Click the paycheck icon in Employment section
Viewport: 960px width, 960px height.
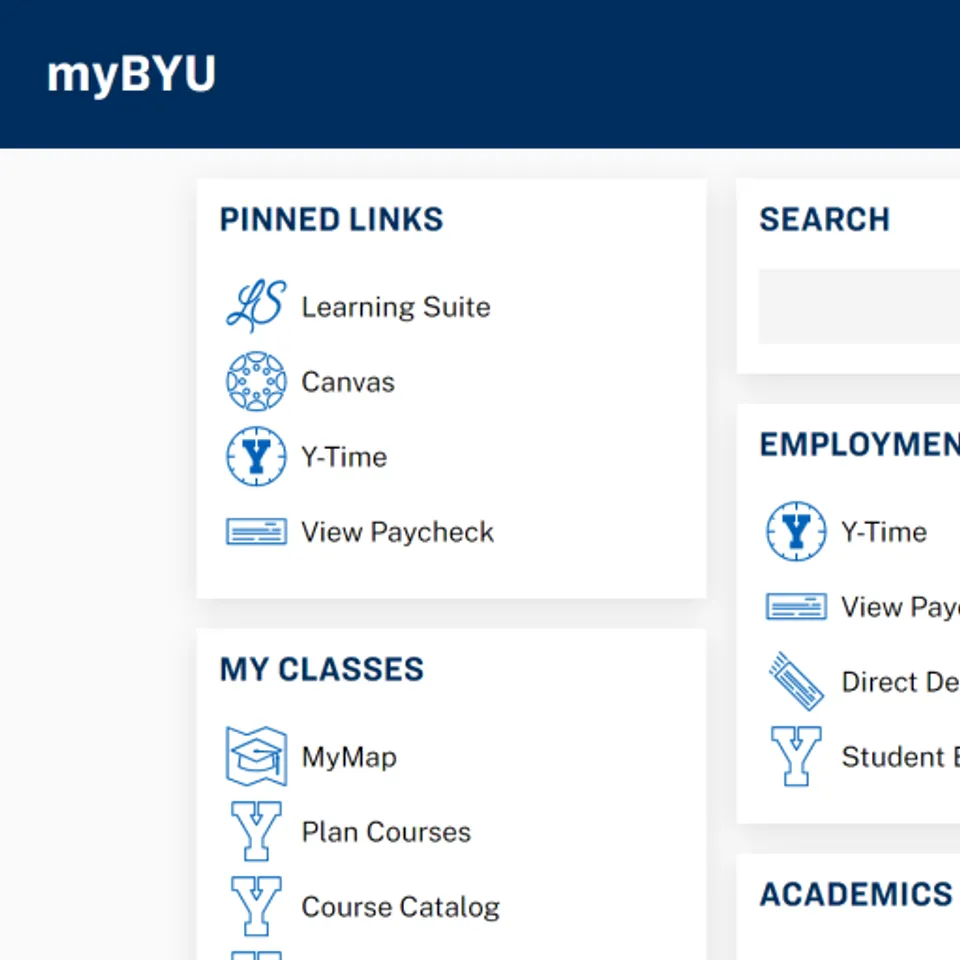pos(796,606)
